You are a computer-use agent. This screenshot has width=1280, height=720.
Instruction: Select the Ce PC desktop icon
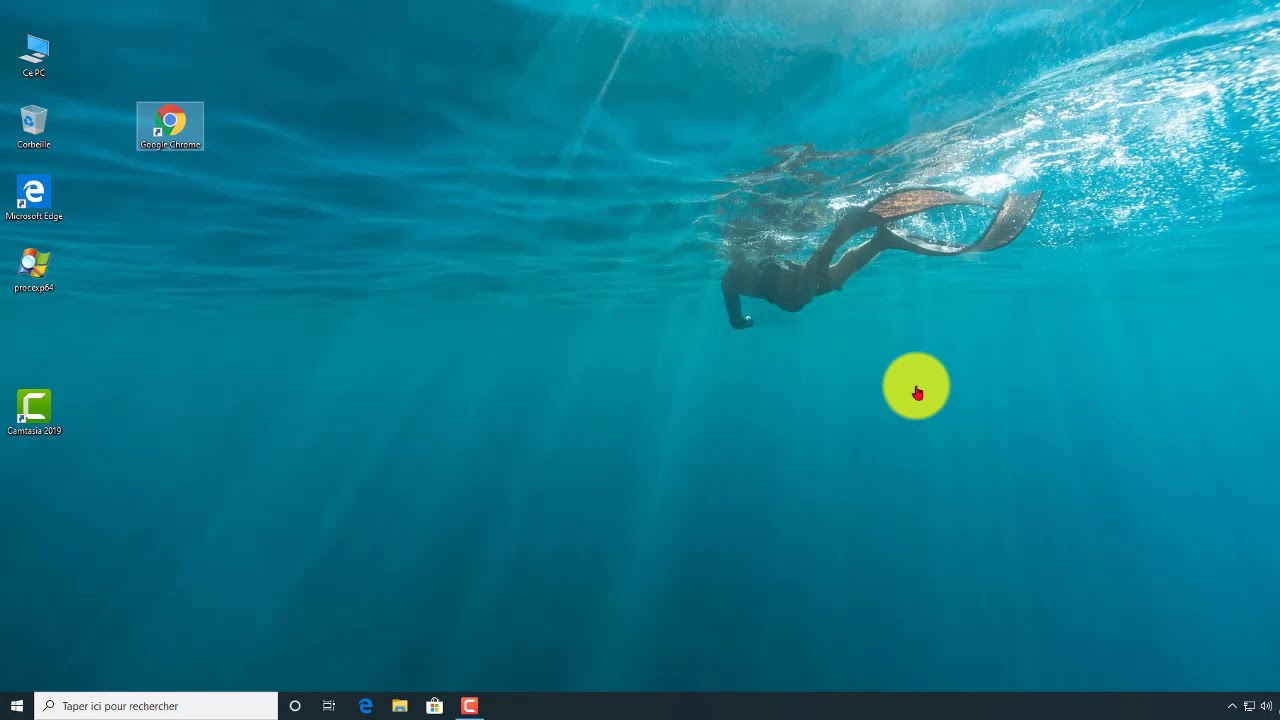coord(34,56)
